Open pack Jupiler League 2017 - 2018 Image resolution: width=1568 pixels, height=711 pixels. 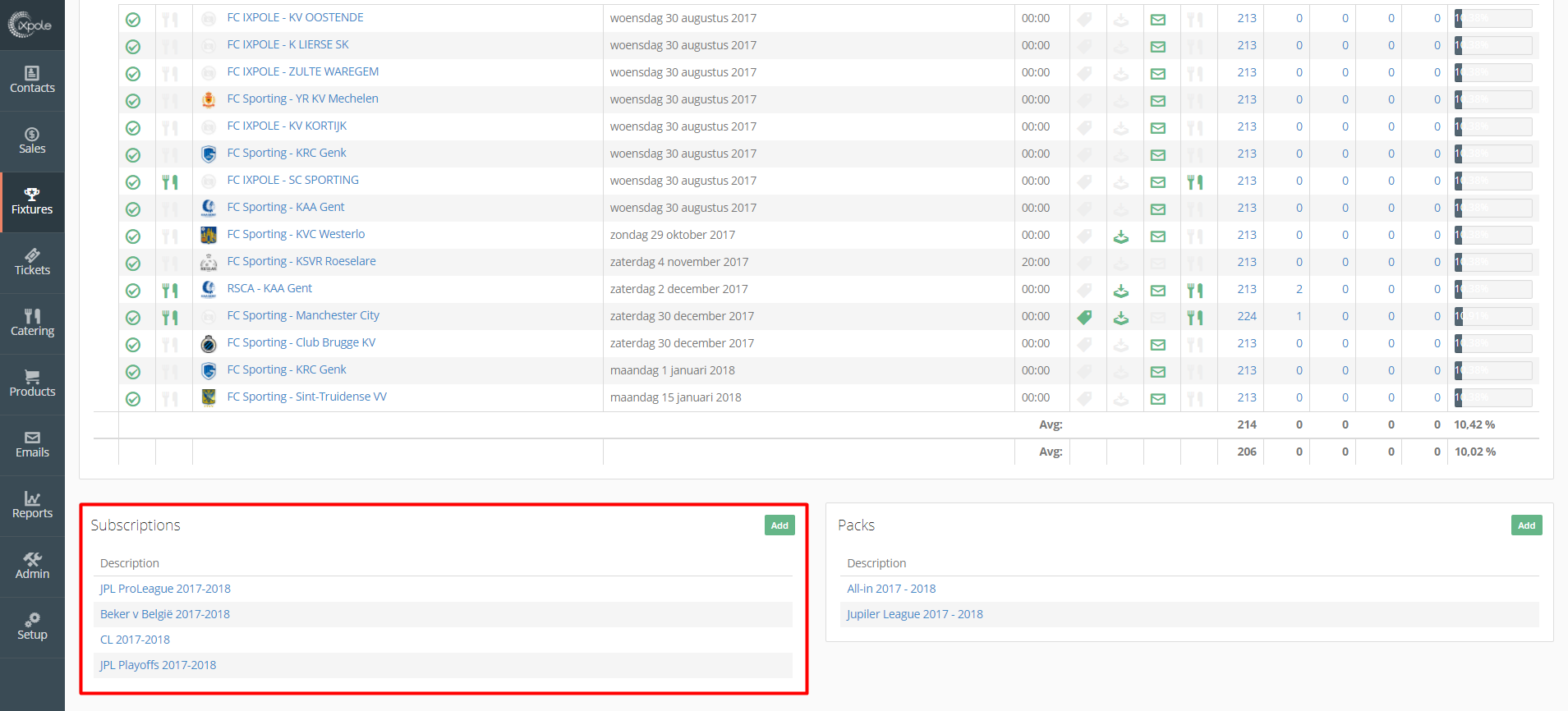tap(915, 614)
